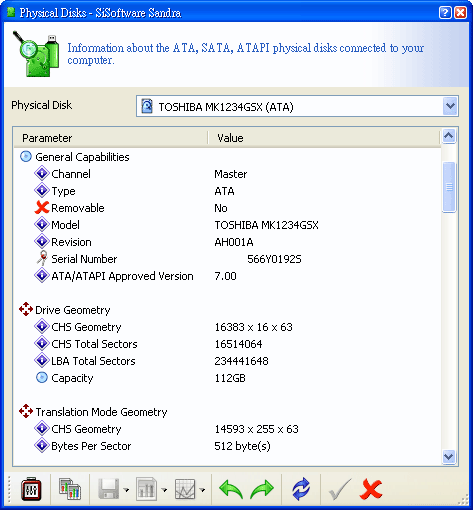This screenshot has width=473, height=510.
Task: Click the value Master
Action: 231,174
